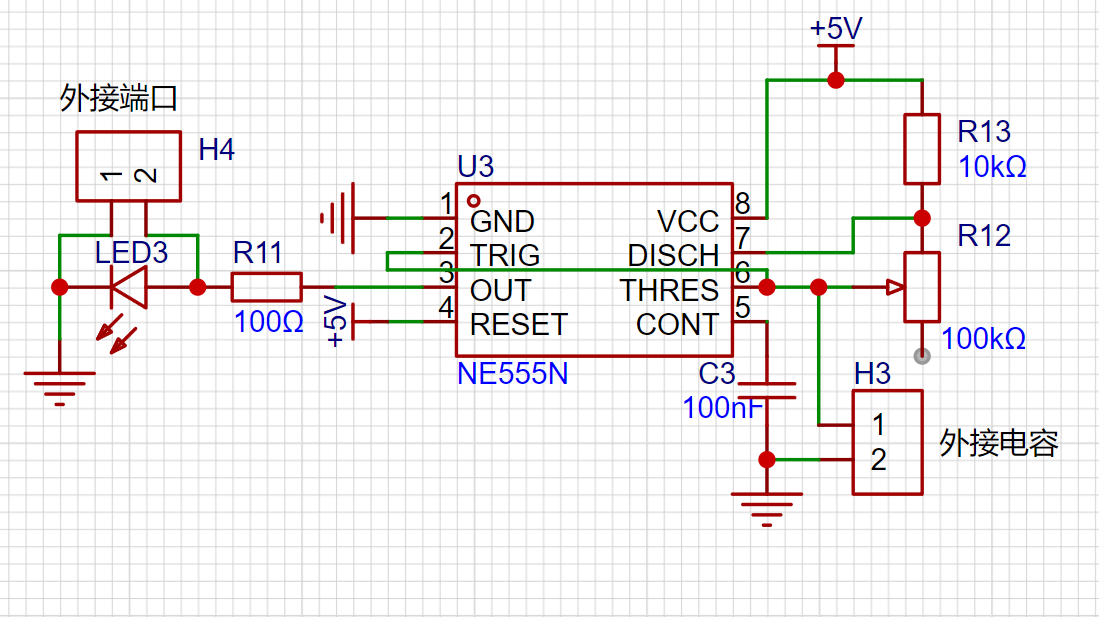The width and height of the screenshot is (1099, 617).
Task: Click the OUT pin label on U3
Action: click(500, 290)
